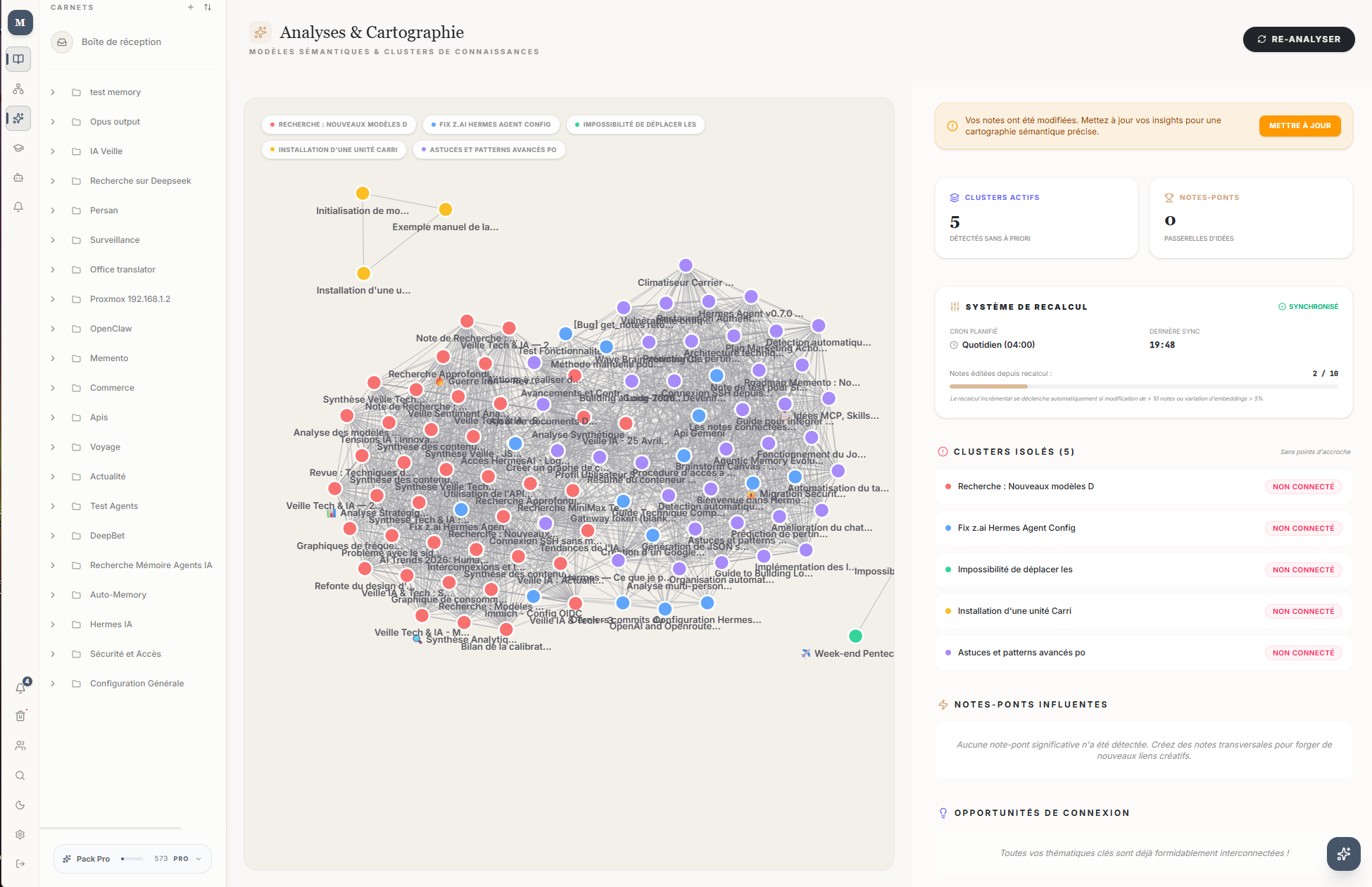Image resolution: width=1372 pixels, height=887 pixels.
Task: Click the add notebook plus icon
Action: (x=191, y=7)
